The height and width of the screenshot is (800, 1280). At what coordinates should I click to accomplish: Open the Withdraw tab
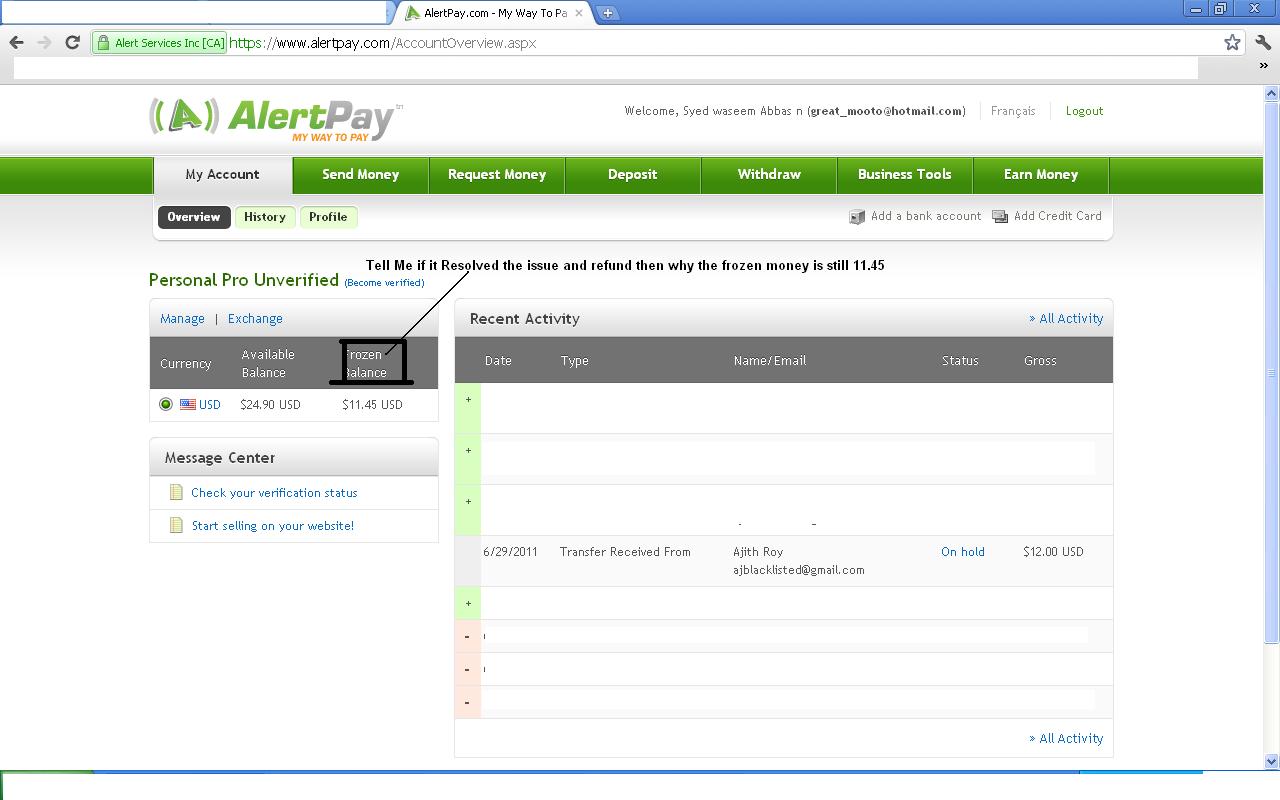tap(769, 174)
